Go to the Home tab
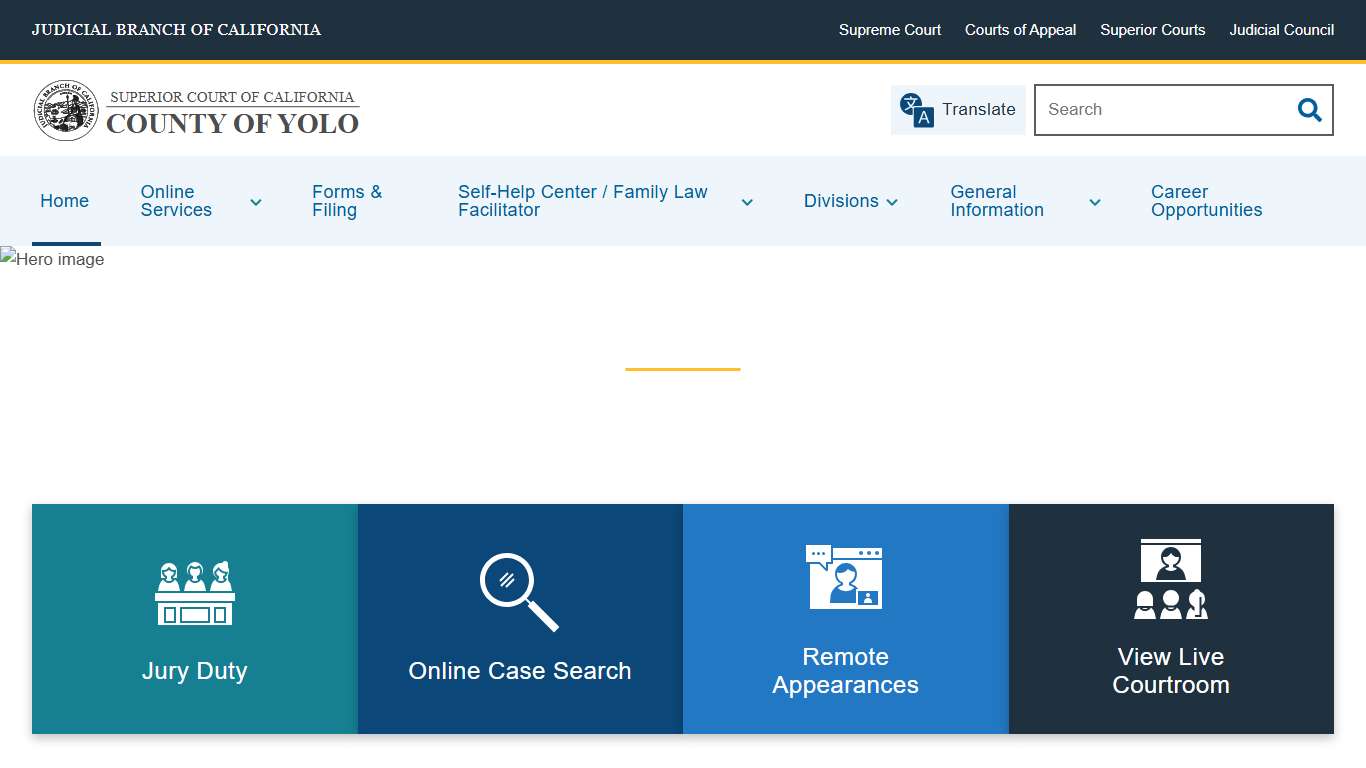1366x768 pixels. (65, 201)
